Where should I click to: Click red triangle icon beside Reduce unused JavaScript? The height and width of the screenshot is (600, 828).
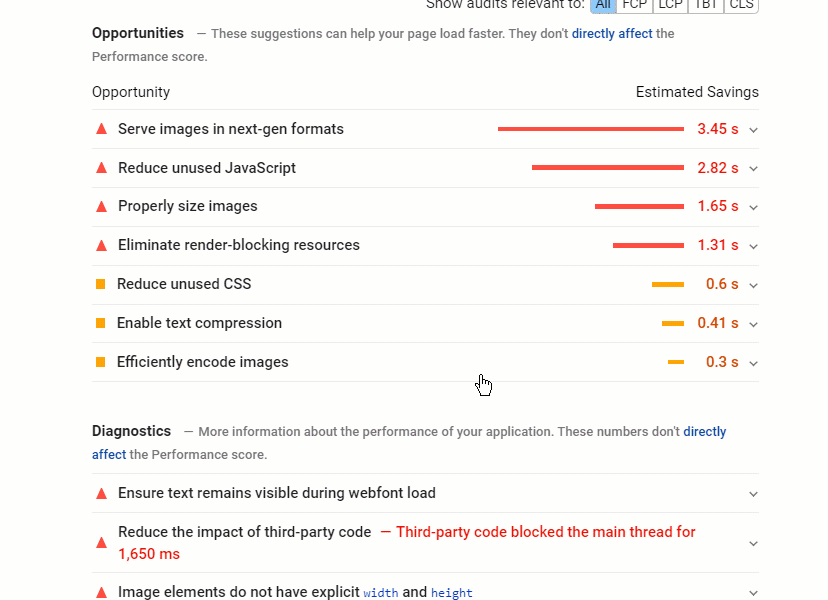point(101,168)
